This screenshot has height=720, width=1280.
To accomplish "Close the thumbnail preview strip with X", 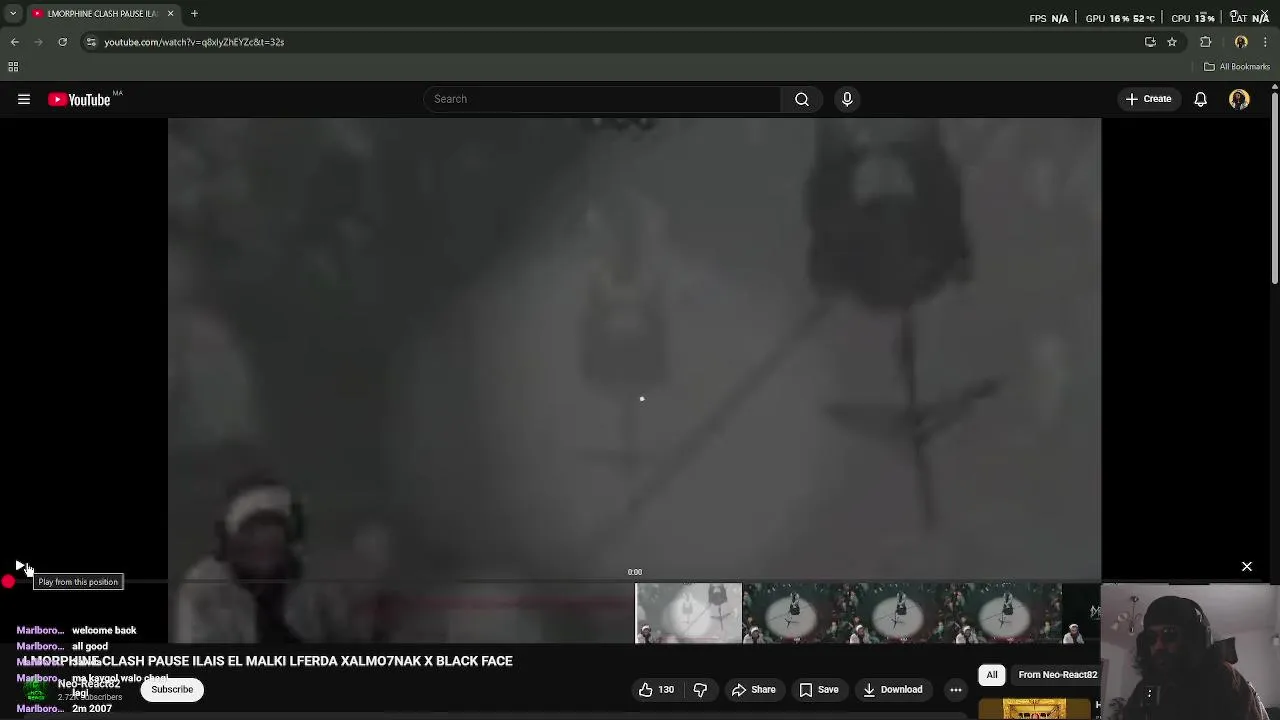I will tap(1247, 567).
